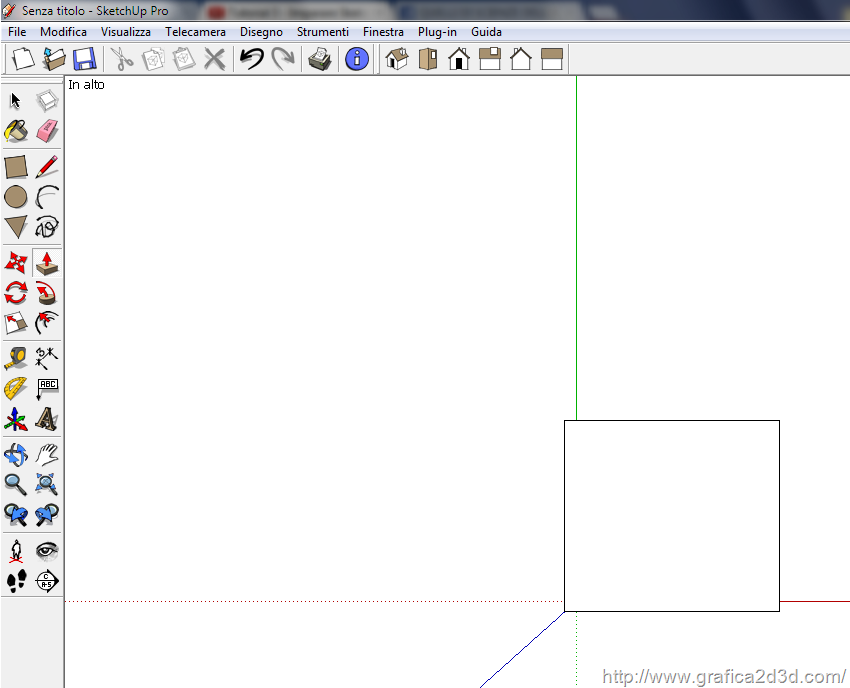This screenshot has height=688, width=850.
Task: Click the Undo arrow button
Action: click(251, 59)
